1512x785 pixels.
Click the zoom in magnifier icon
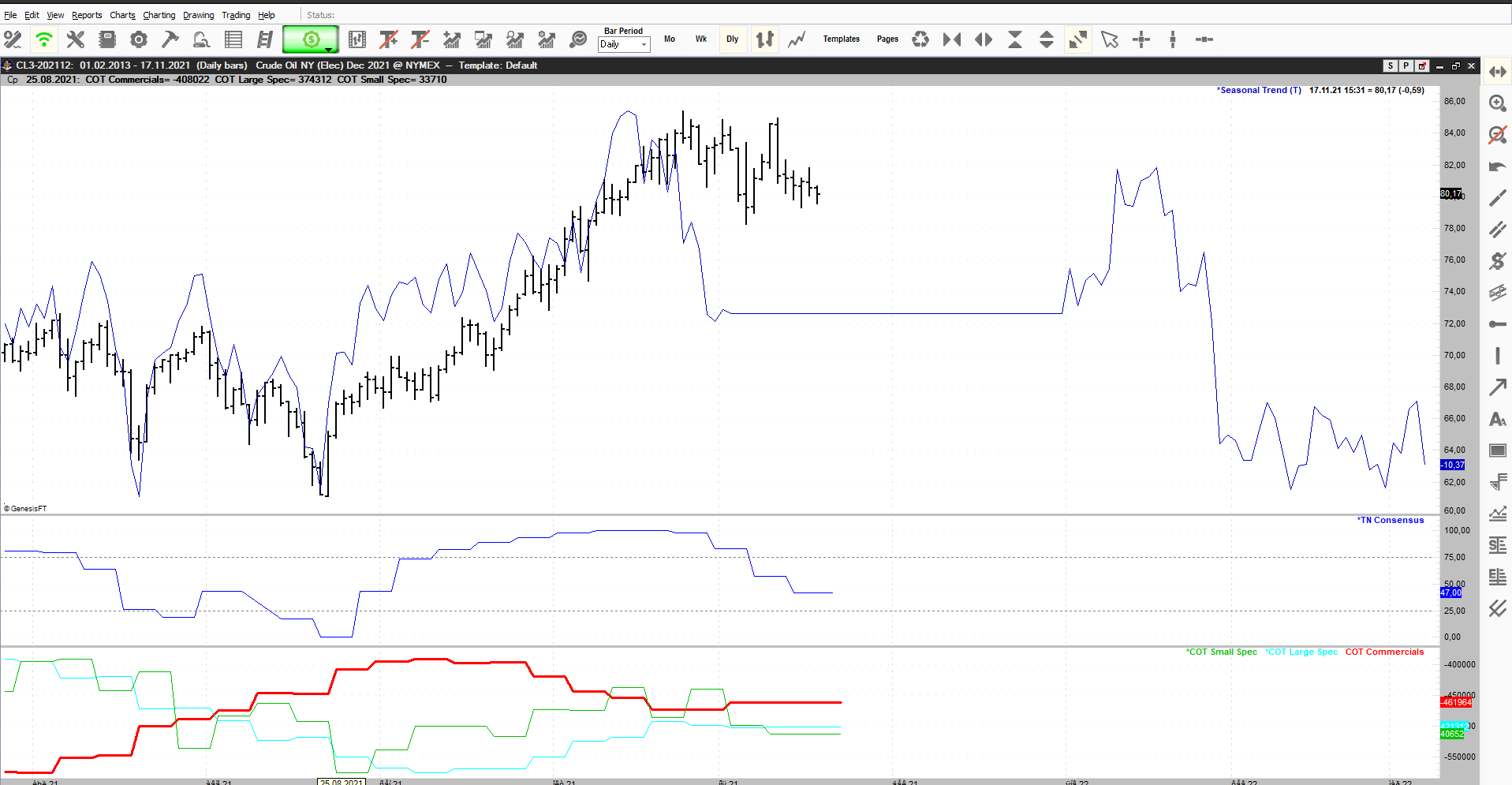1497,103
